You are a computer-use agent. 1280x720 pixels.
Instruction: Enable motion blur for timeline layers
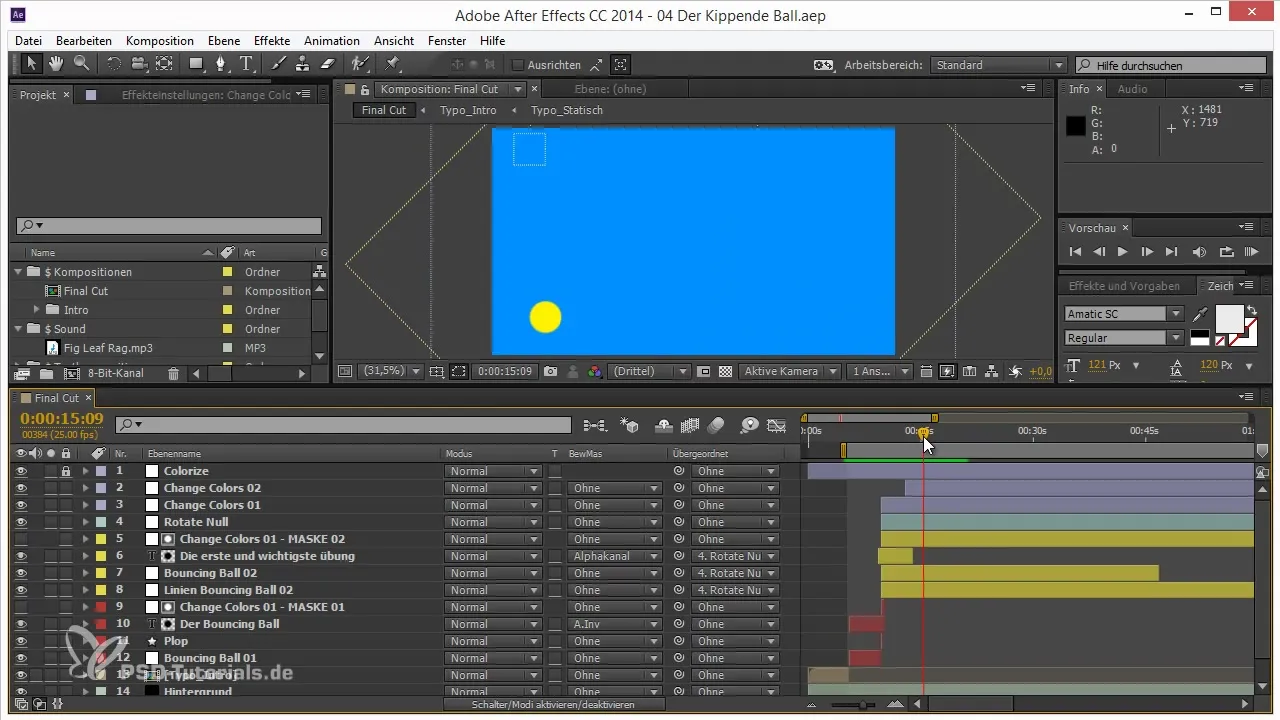[x=715, y=425]
